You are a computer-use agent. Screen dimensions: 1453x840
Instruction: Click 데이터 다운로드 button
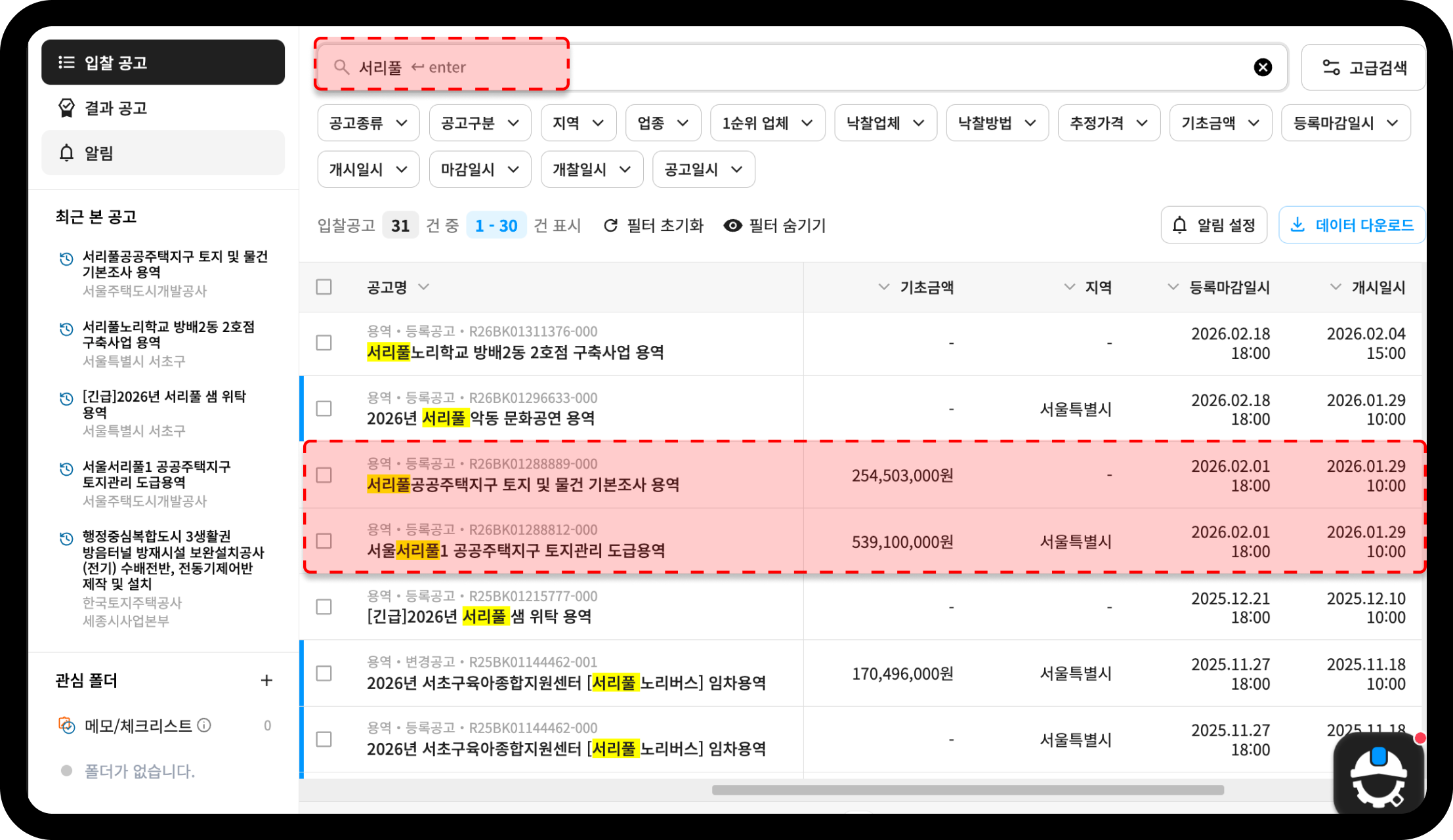coord(1351,225)
